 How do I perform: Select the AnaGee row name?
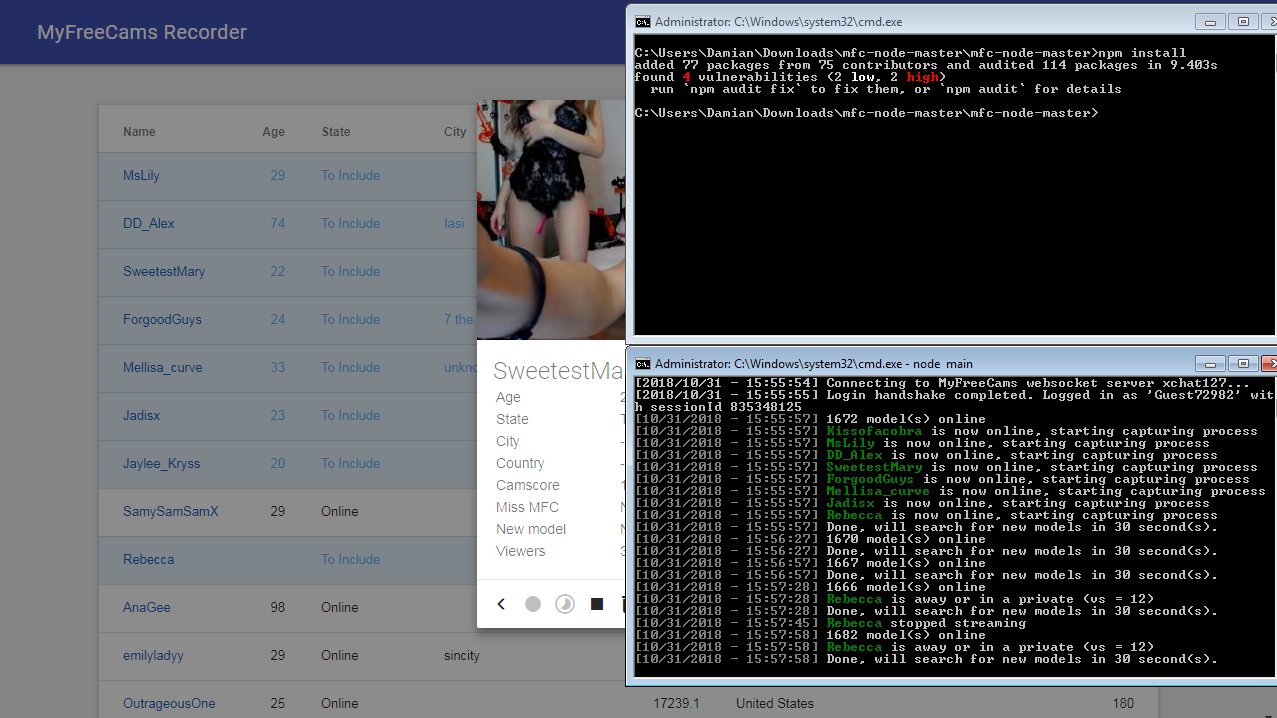[x=147, y=607]
